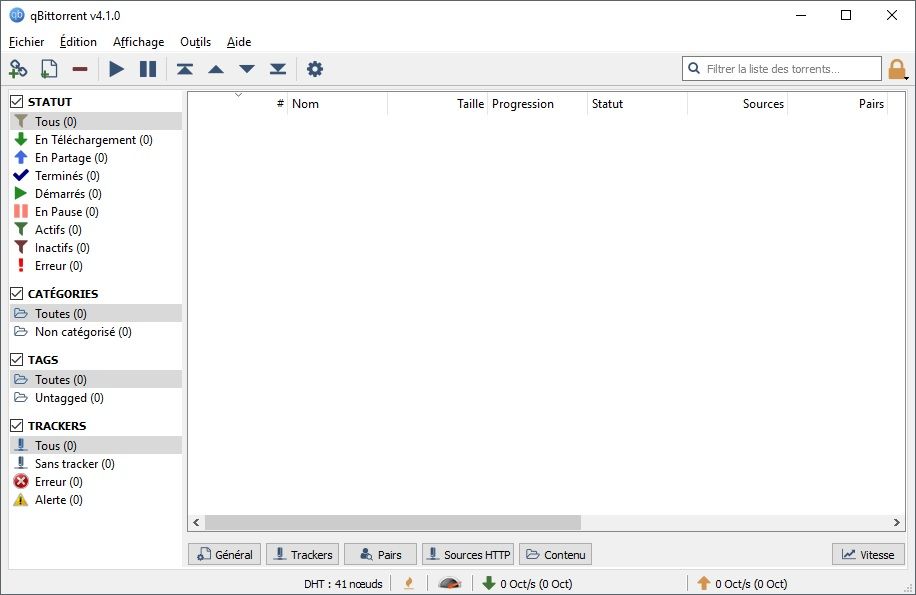This screenshot has width=916, height=595.
Task: Sort by the Nom column header
Action: tap(338, 104)
